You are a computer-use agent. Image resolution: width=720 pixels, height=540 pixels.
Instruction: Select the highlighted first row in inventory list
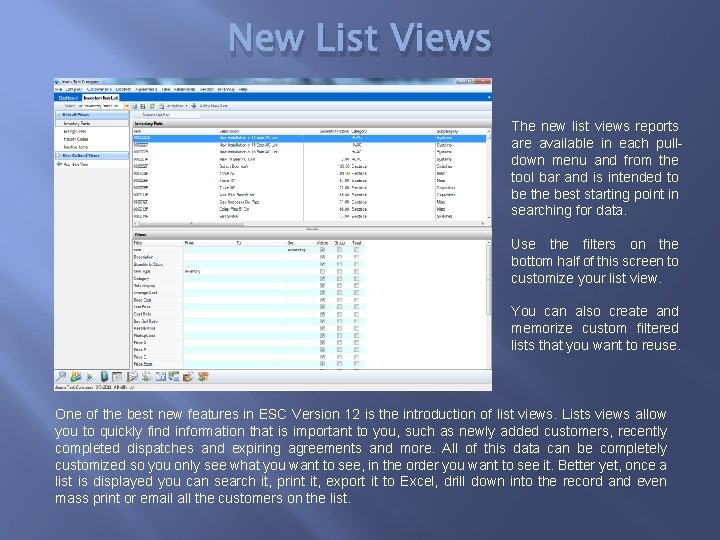click(x=309, y=138)
